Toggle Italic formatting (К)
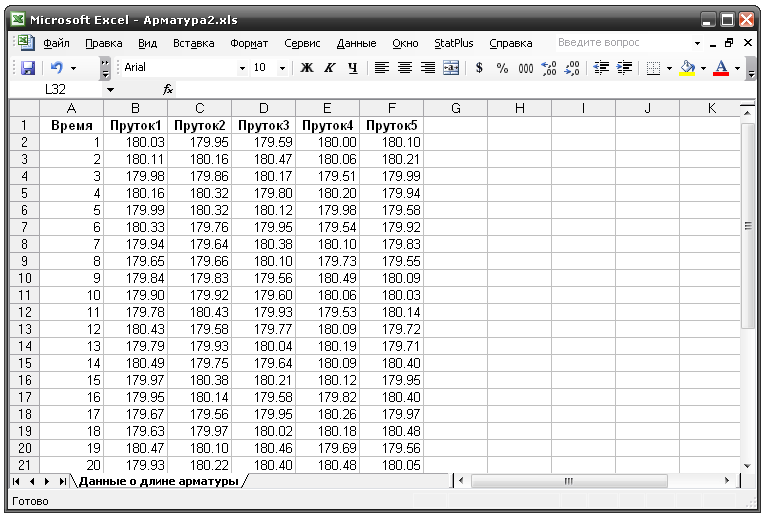 330,68
